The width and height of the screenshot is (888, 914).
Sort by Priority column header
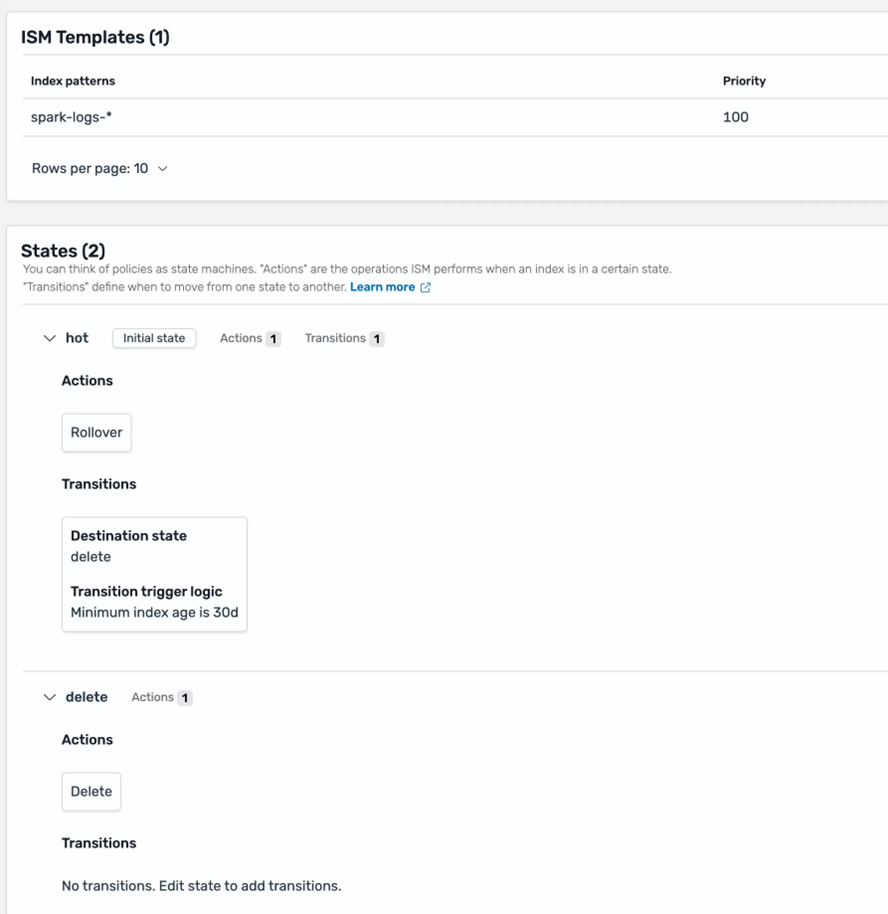tap(744, 81)
